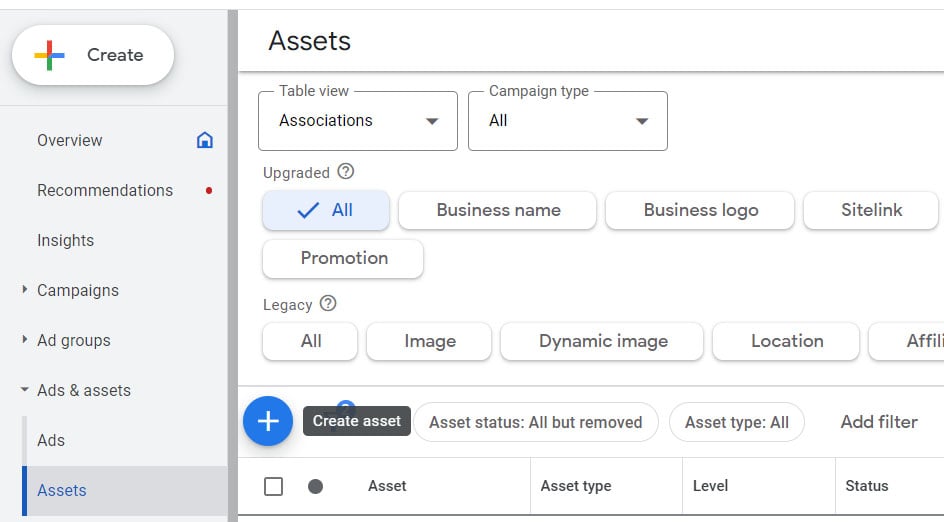Click the red dot beside Recommendations
Viewport: 944px width, 522px height.
pos(208,190)
